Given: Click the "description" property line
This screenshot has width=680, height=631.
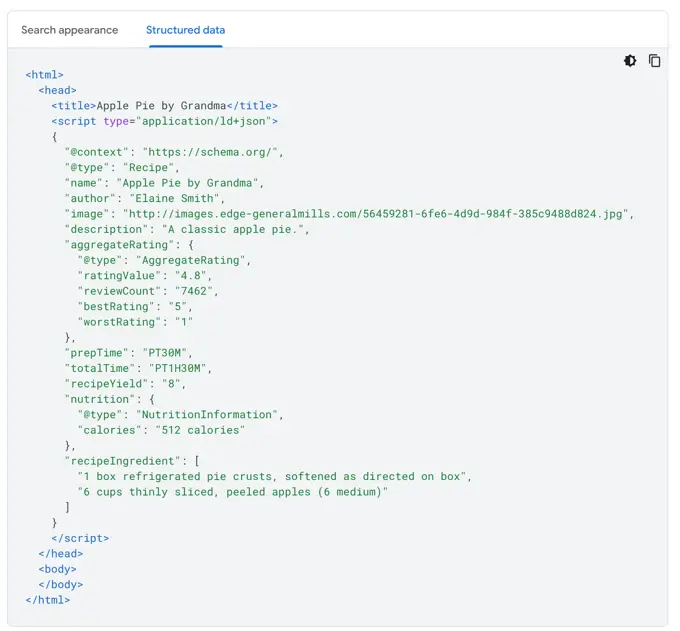Looking at the screenshot, I should click(187, 229).
